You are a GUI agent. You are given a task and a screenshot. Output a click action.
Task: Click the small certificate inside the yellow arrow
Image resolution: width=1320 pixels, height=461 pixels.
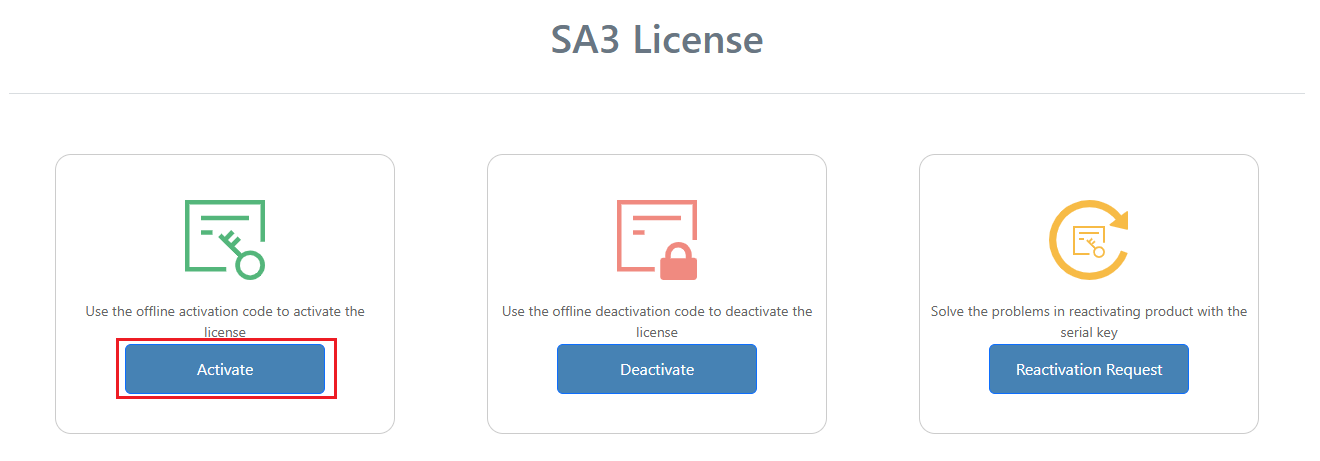click(x=1087, y=242)
